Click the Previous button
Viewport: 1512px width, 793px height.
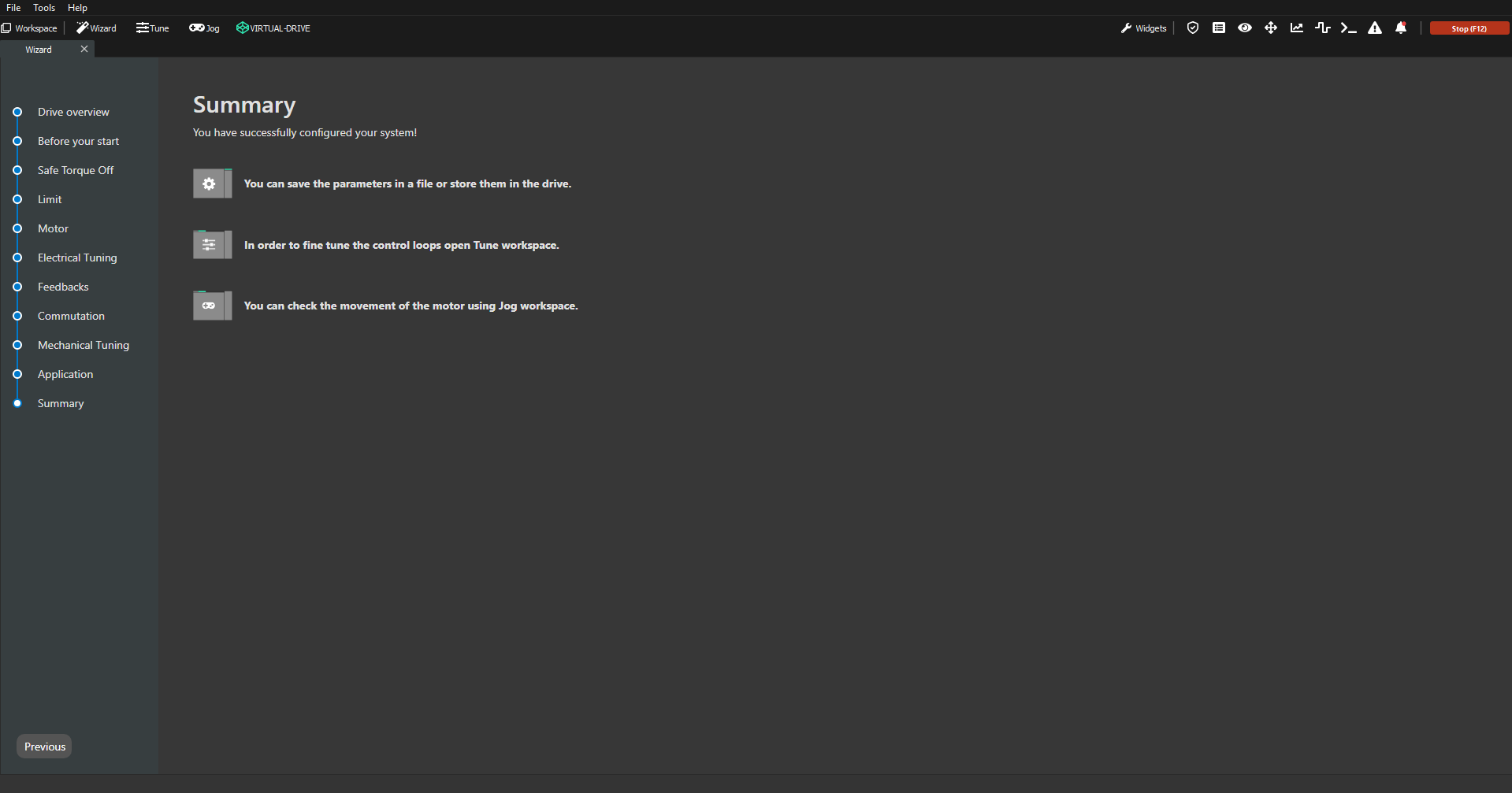[x=45, y=747]
